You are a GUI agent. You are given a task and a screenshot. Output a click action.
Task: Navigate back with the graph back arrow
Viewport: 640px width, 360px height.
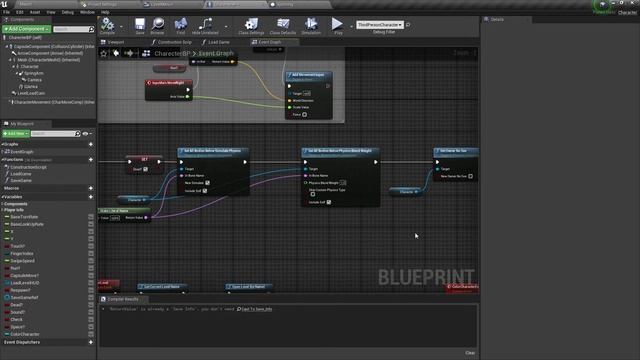pyautogui.click(x=116, y=53)
